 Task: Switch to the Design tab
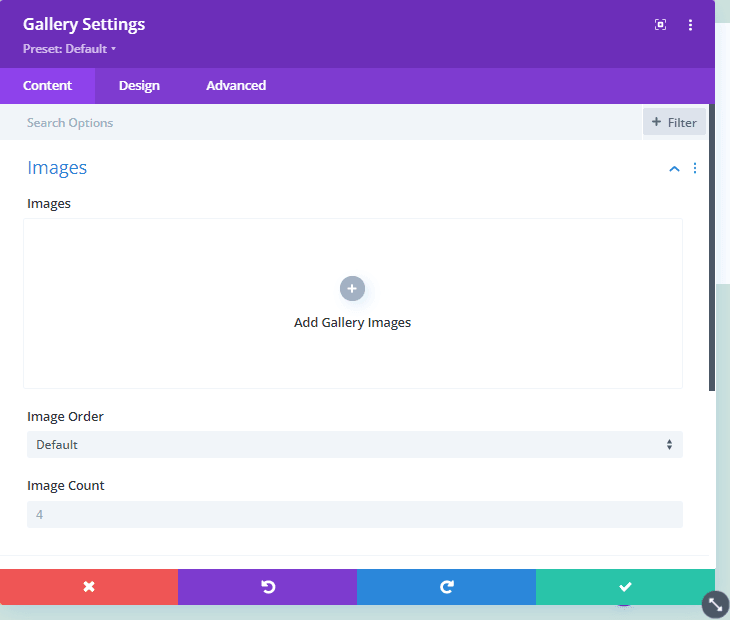pyautogui.click(x=139, y=86)
